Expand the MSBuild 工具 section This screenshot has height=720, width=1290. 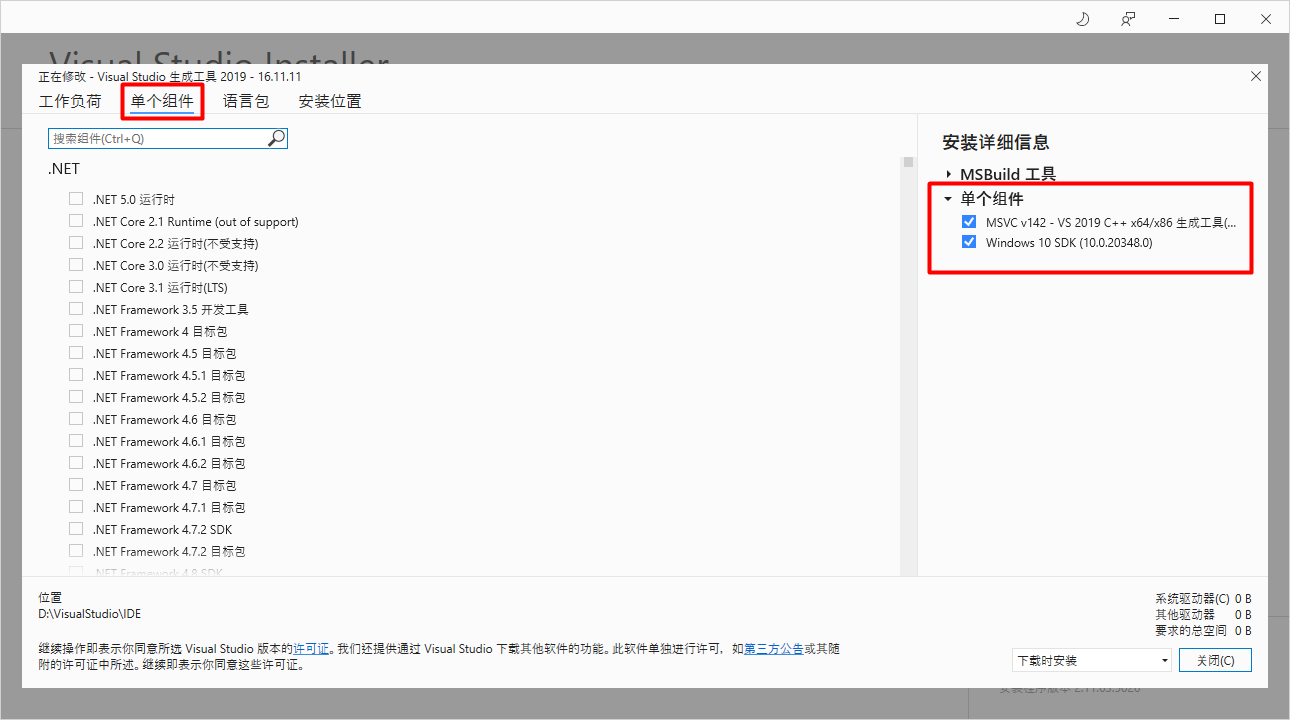pos(948,174)
